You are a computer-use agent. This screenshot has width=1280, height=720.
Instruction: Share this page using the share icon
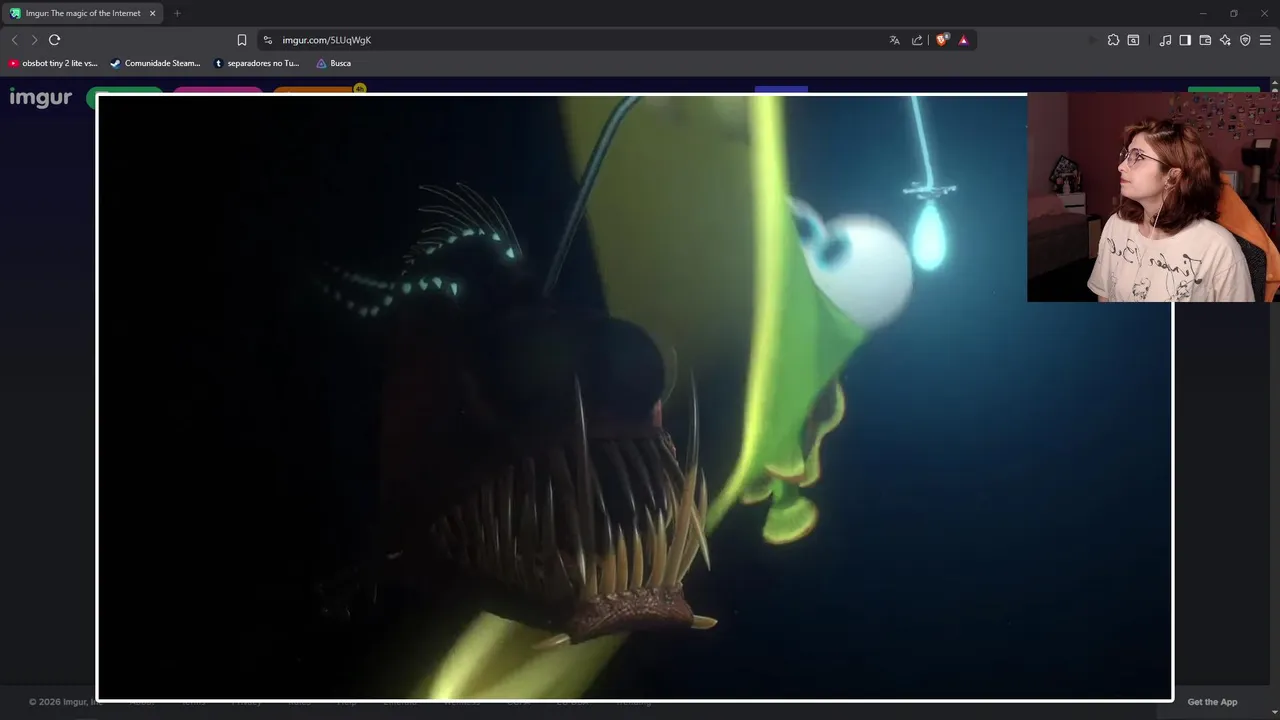click(917, 40)
